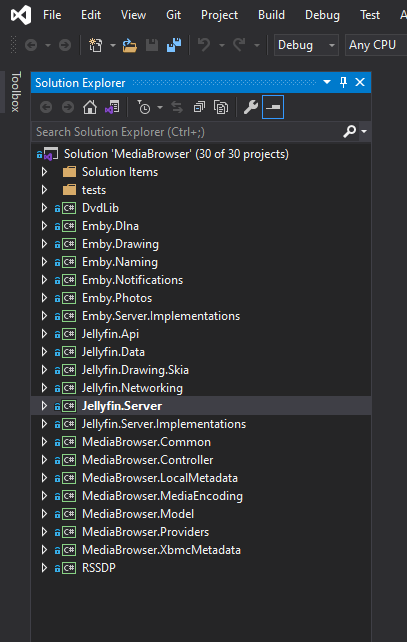Open the Toolbox side tab
The height and width of the screenshot is (642, 407).
pyautogui.click(x=15, y=92)
